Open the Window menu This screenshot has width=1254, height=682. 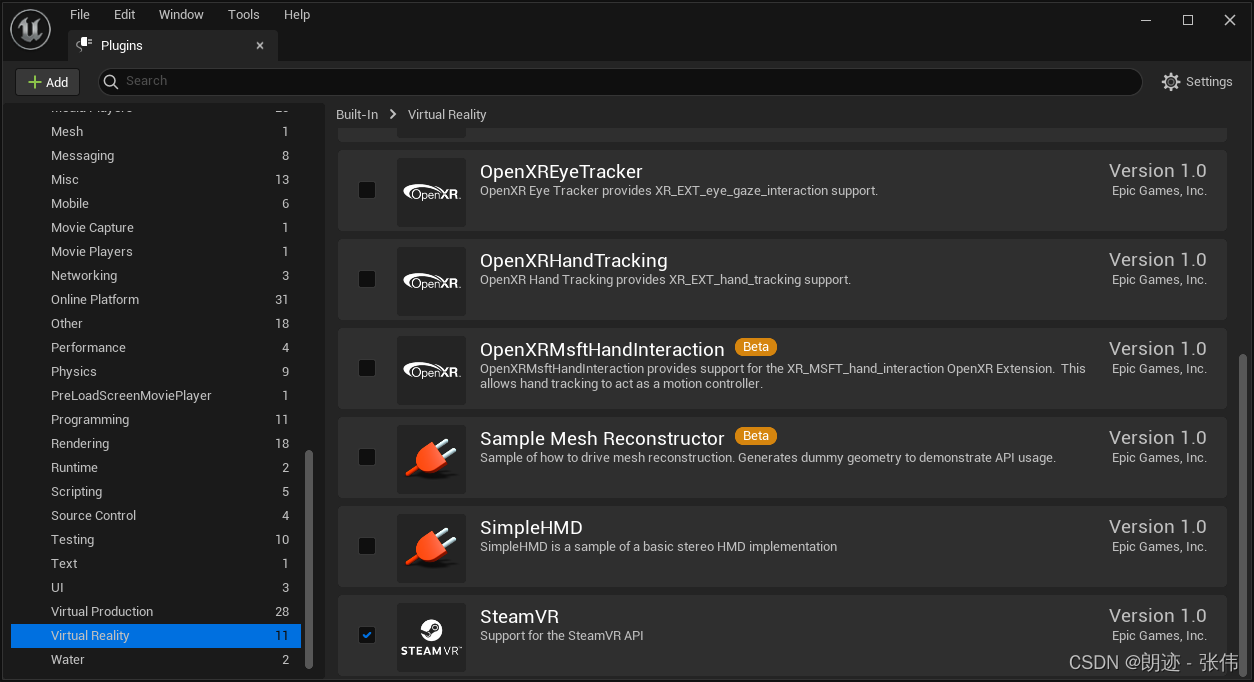(x=181, y=14)
